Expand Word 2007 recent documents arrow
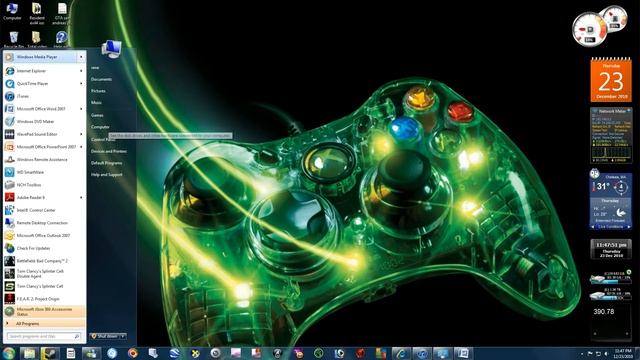The height and width of the screenshot is (360, 640). (x=81, y=109)
